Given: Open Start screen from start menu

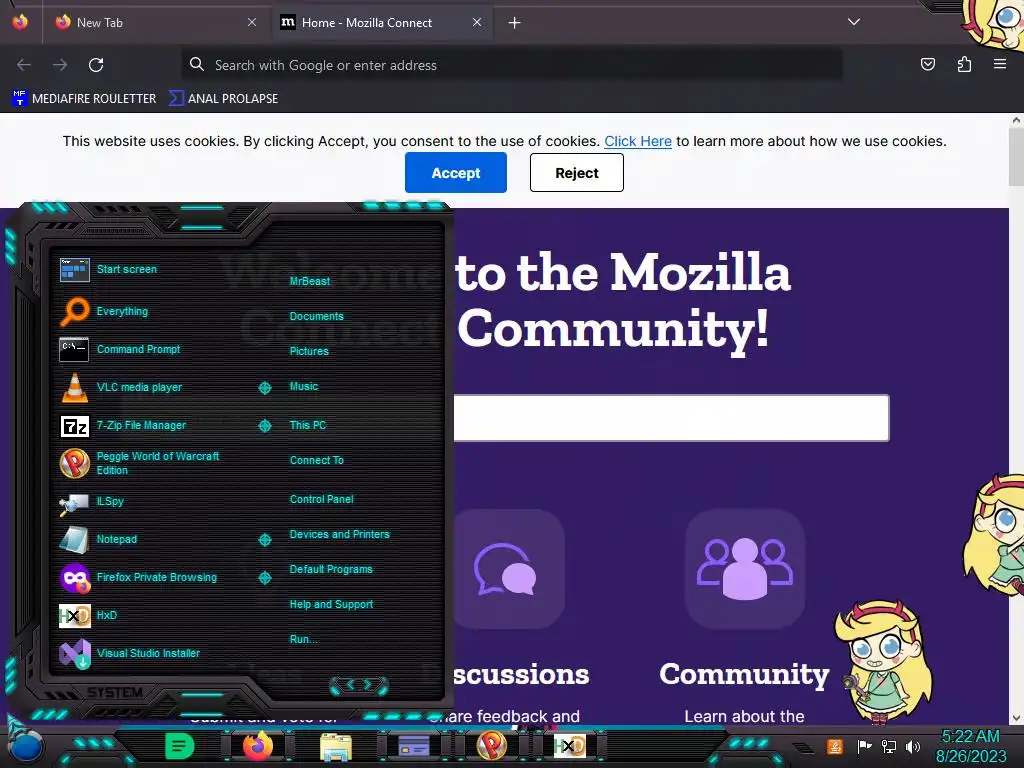Looking at the screenshot, I should pyautogui.click(x=127, y=269).
